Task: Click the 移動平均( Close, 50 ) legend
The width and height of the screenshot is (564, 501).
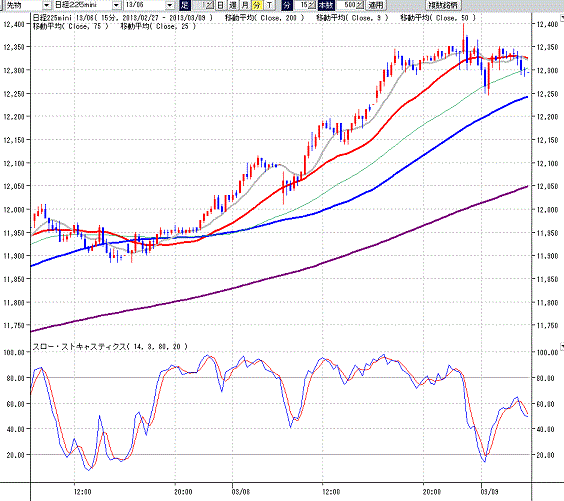Action: click(438, 18)
